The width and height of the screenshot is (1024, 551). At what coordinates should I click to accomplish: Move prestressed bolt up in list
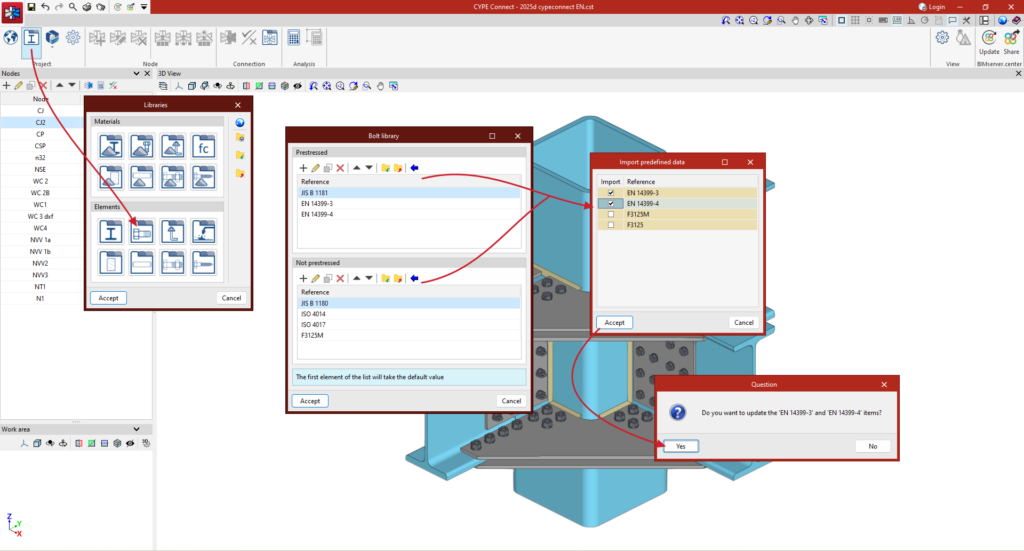tap(357, 168)
